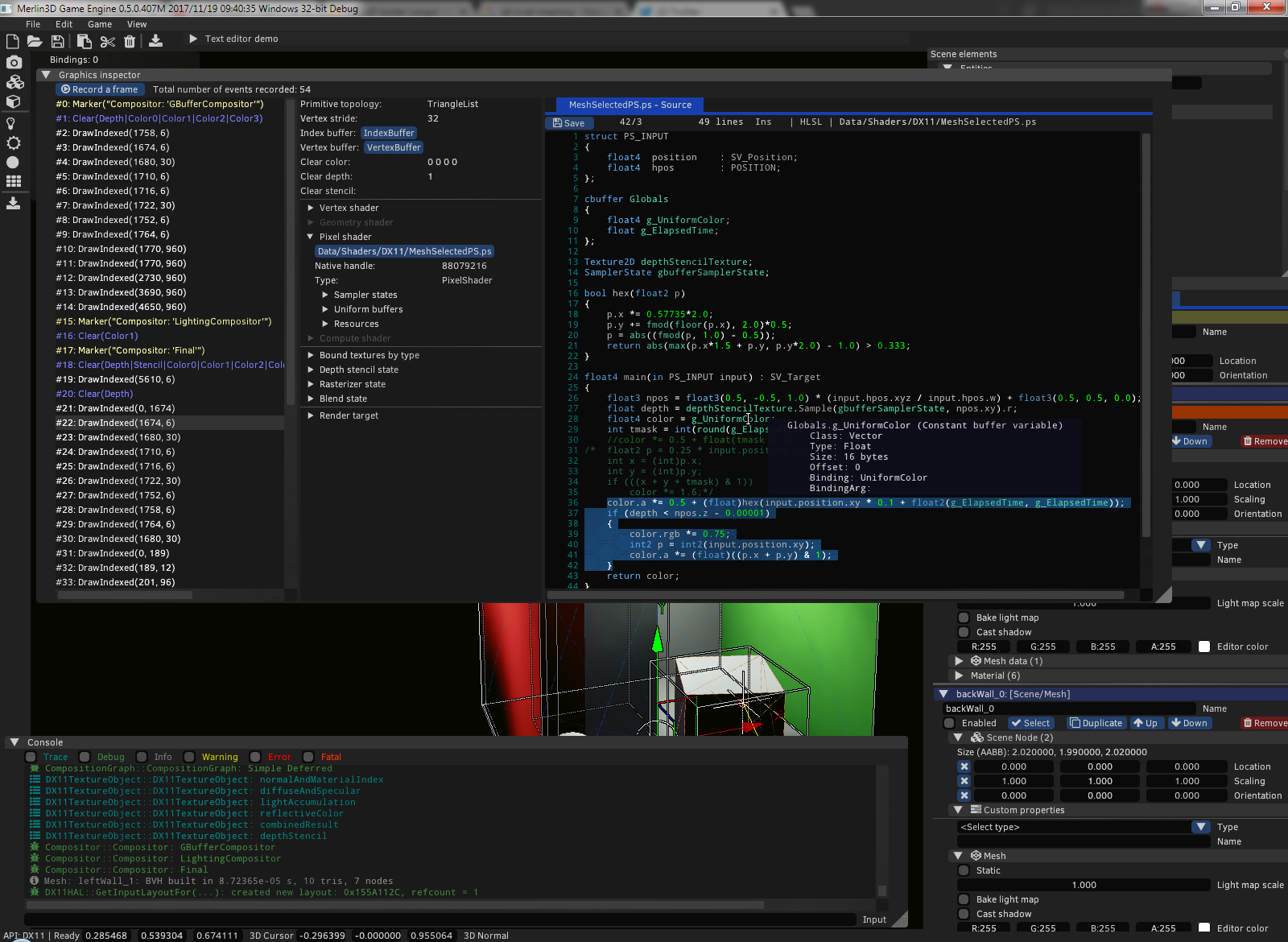Image resolution: width=1288 pixels, height=942 pixels.
Task: Open the Game menu
Action: pos(100,24)
